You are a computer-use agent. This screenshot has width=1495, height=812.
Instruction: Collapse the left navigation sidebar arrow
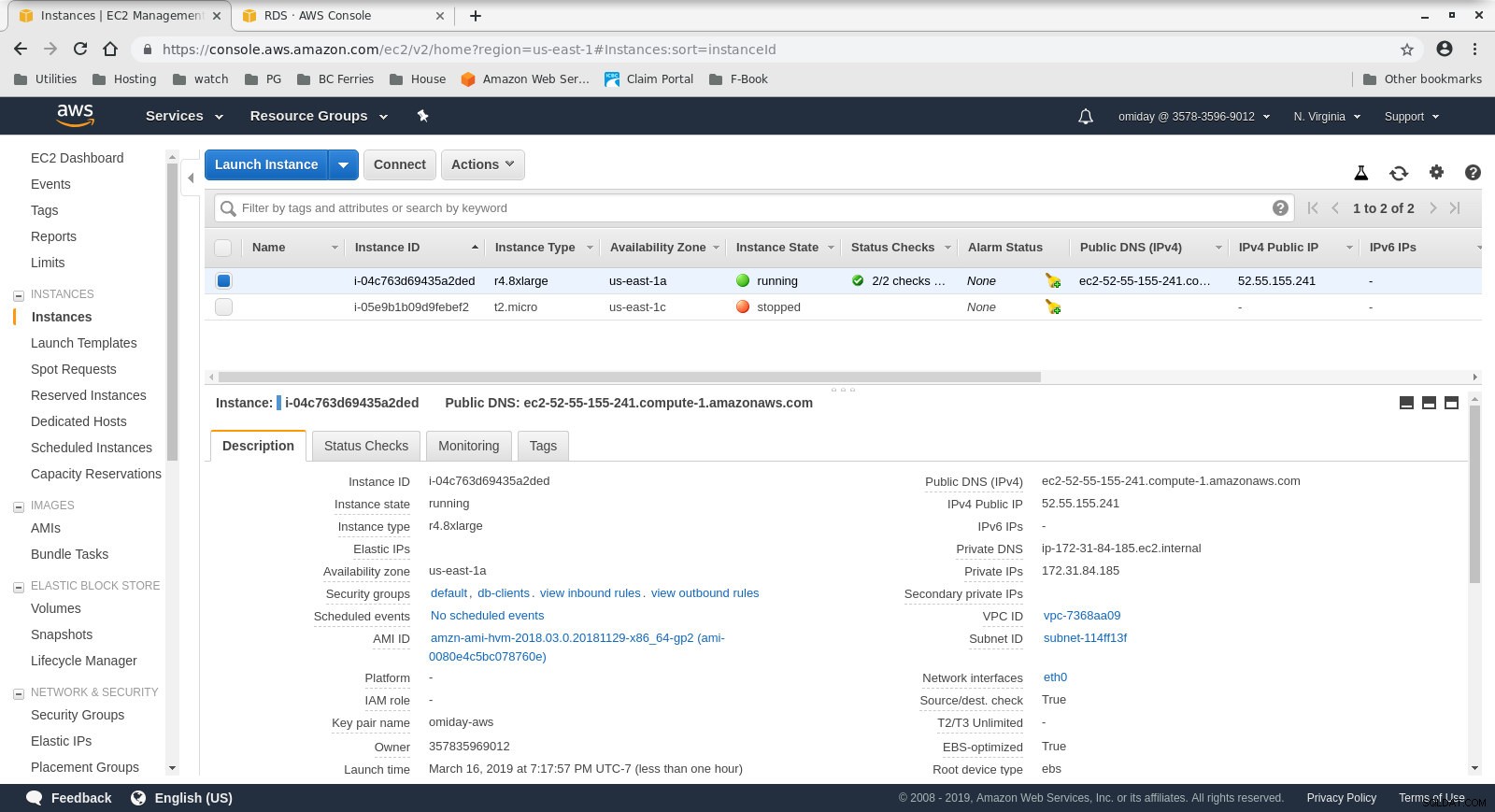point(191,178)
